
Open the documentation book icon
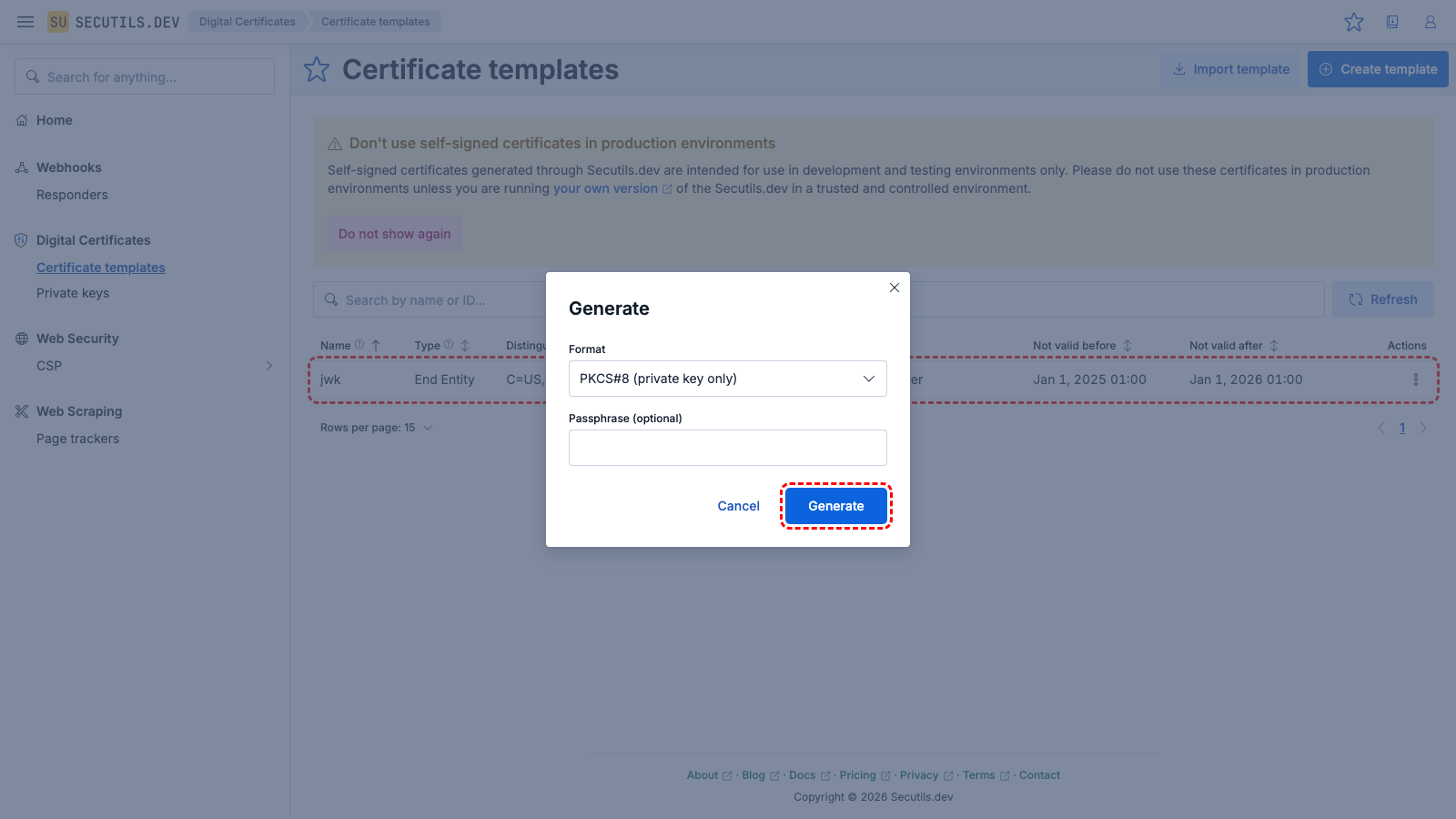1392,22
